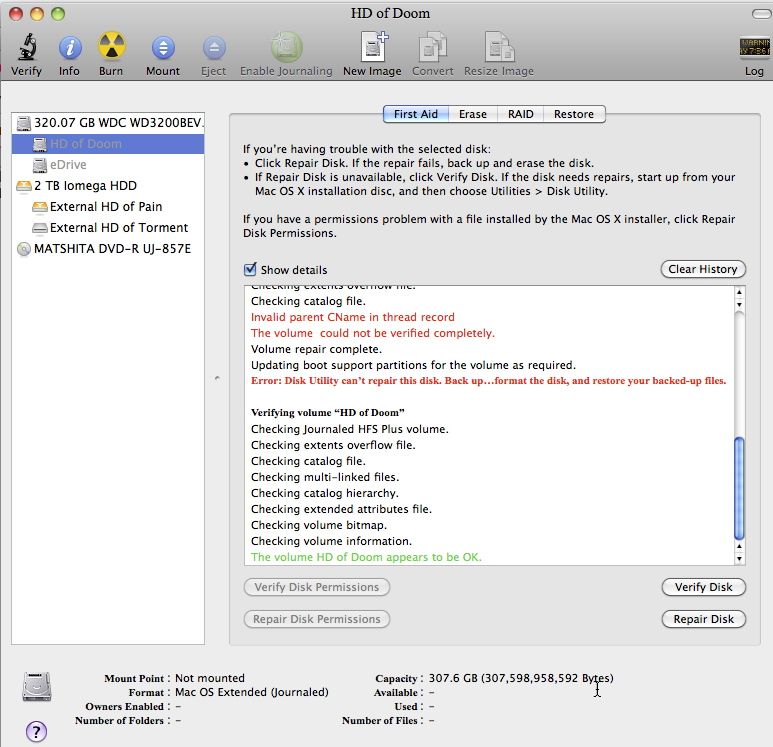Click the 'Mac OS Extended (Journaled)' format value
Screen dimensions: 773x747
click(x=251, y=692)
